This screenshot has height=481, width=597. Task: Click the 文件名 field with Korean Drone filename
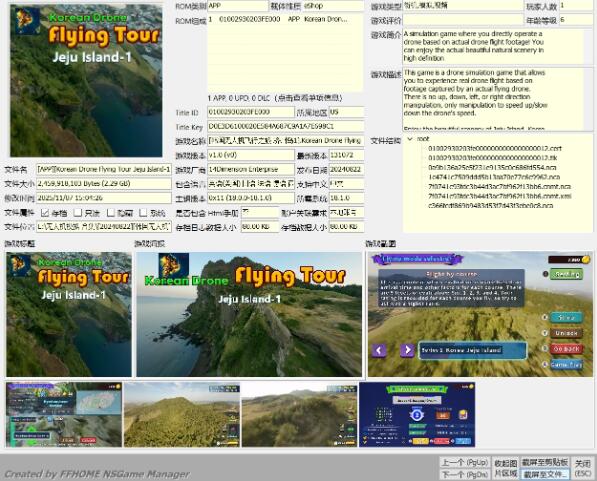(104, 169)
